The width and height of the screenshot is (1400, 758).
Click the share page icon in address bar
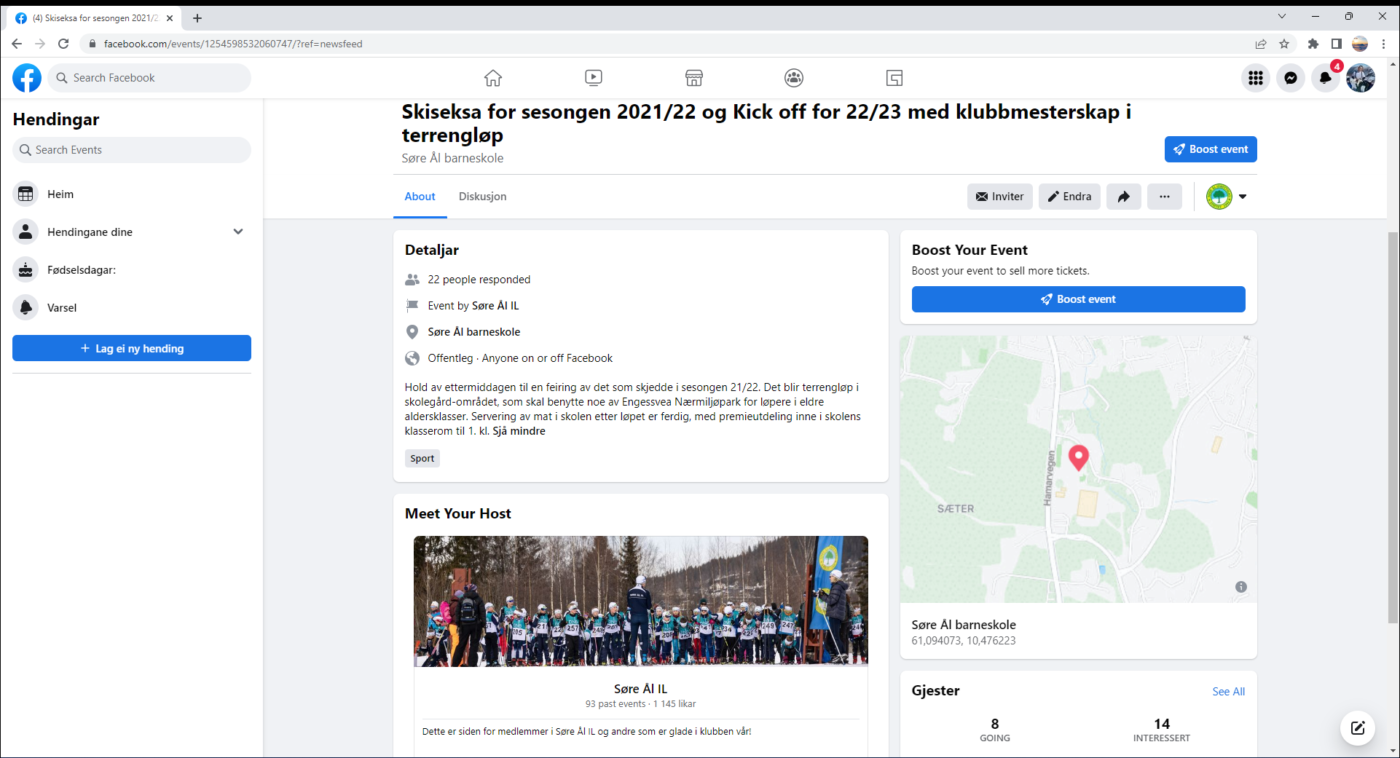(1261, 44)
